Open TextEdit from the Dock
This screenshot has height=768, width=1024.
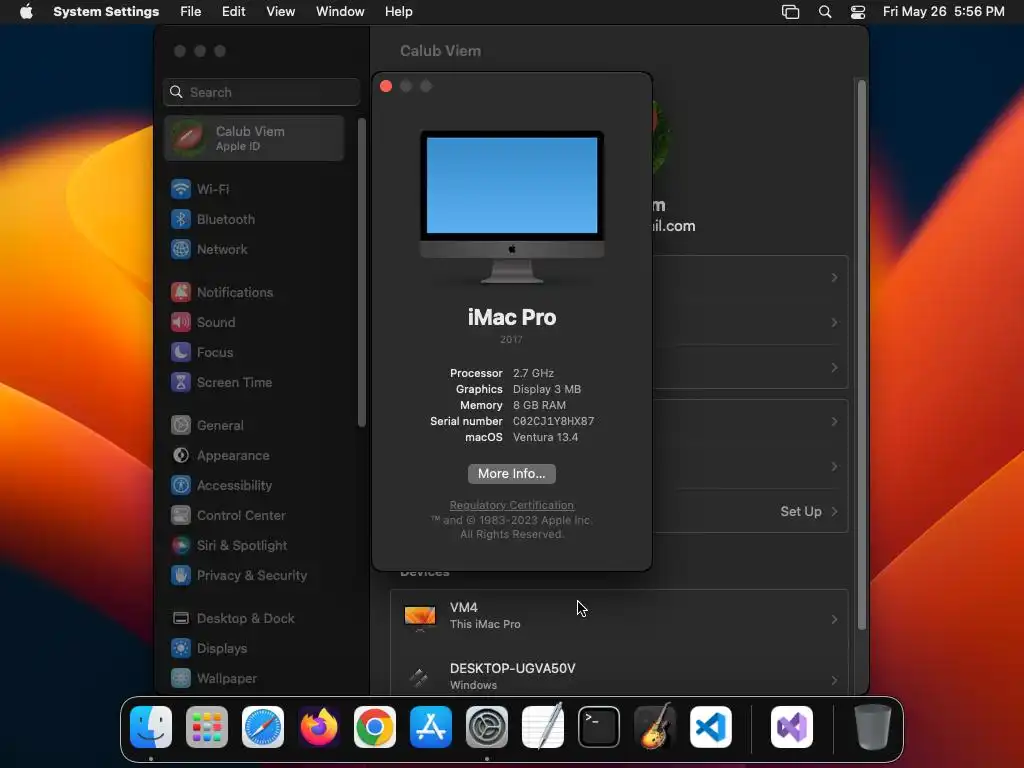coord(543,727)
